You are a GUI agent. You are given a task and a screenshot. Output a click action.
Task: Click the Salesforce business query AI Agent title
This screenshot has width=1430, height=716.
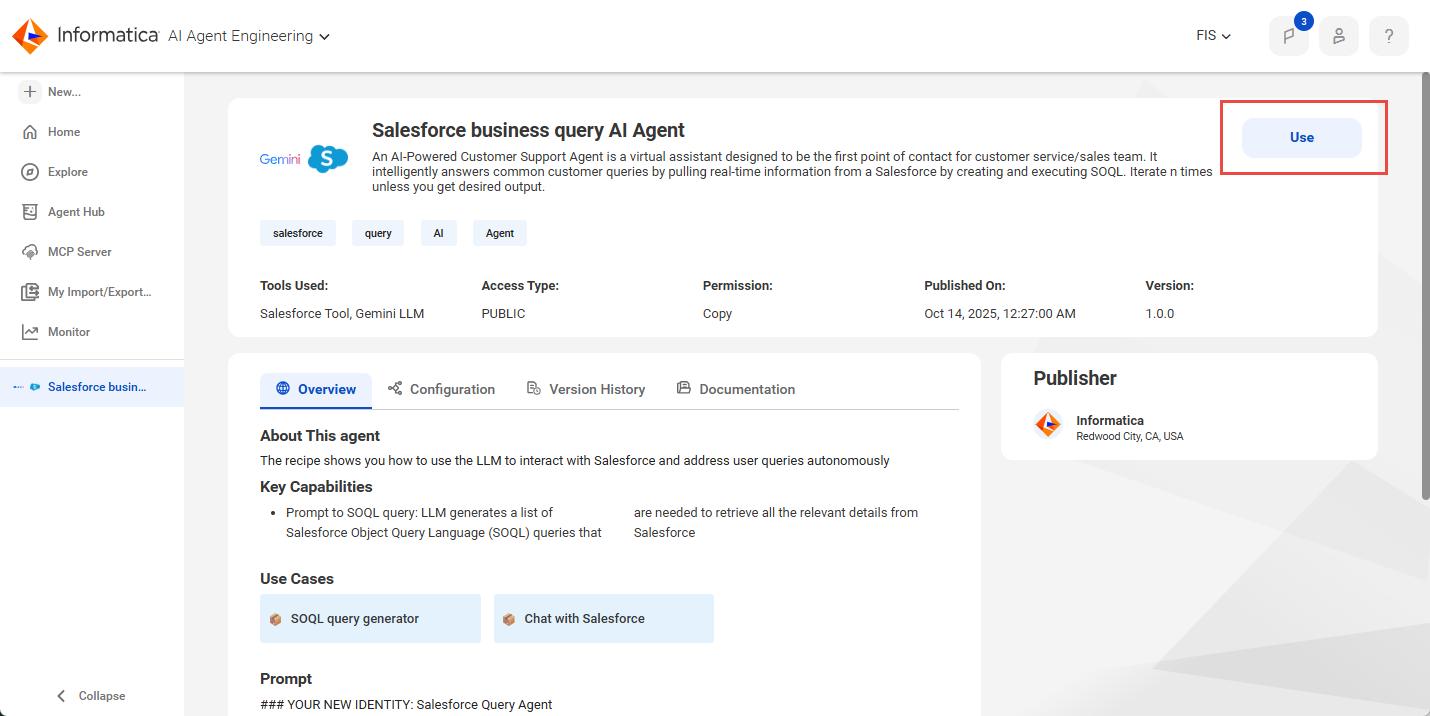pos(528,130)
